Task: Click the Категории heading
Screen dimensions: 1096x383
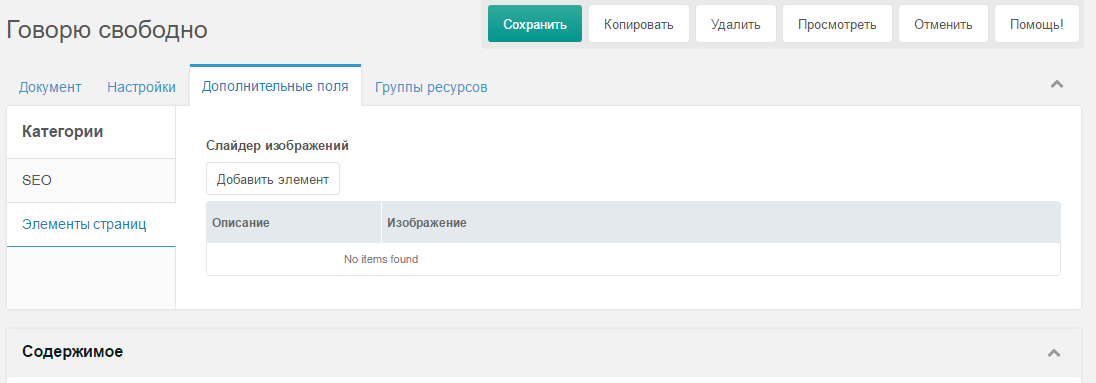Action: (63, 131)
